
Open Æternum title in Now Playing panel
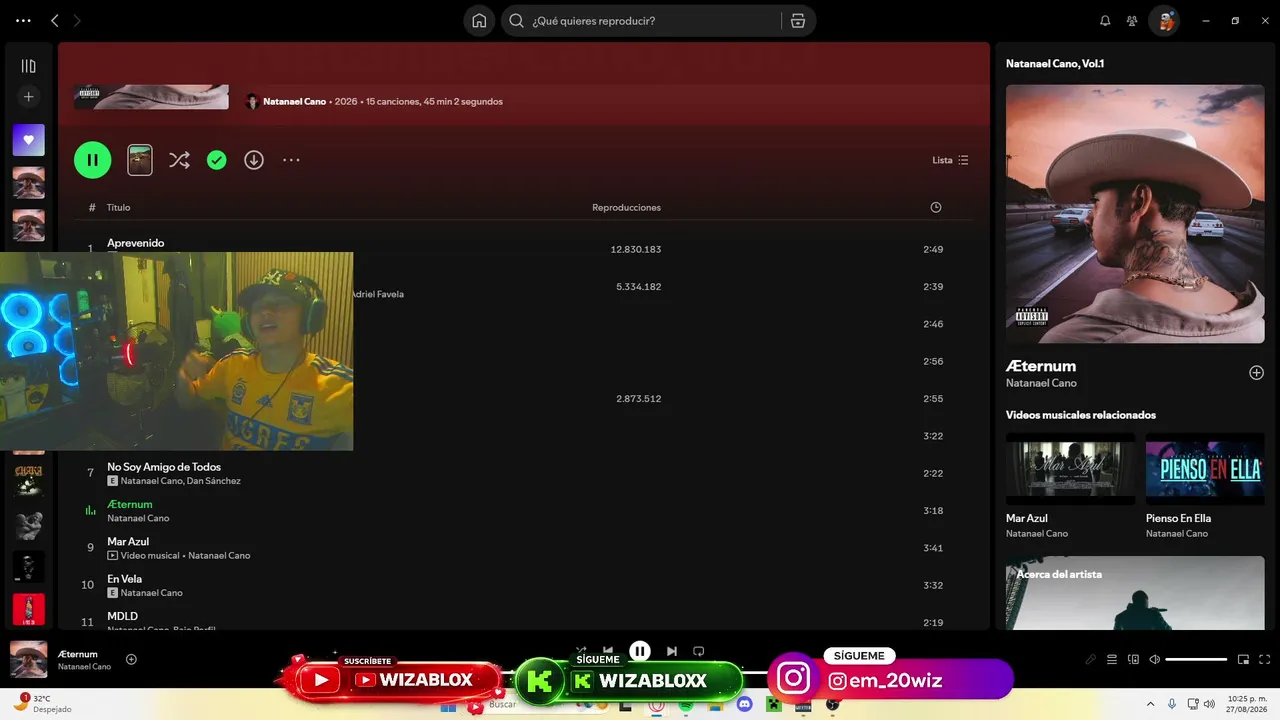pyautogui.click(x=1041, y=366)
